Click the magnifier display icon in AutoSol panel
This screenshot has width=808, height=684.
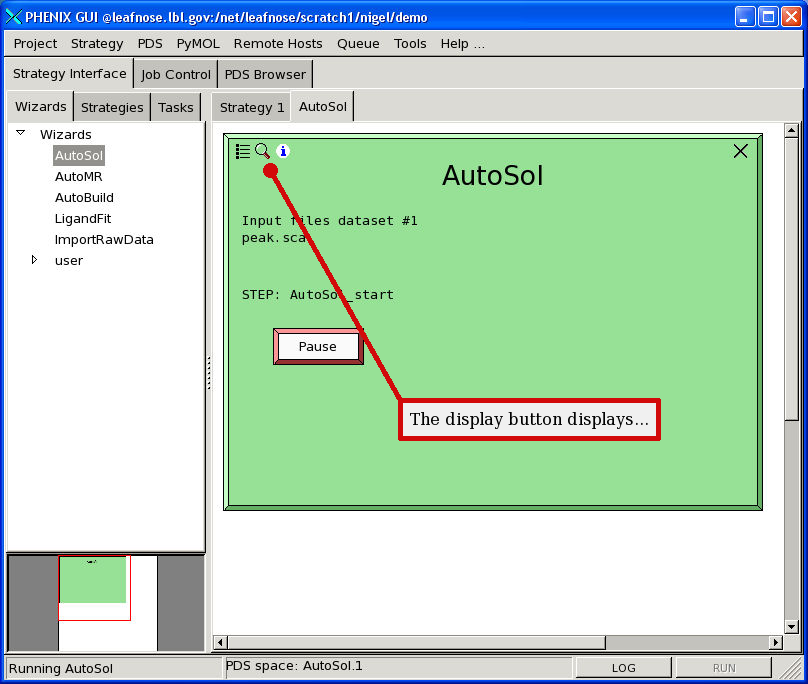[x=262, y=151]
